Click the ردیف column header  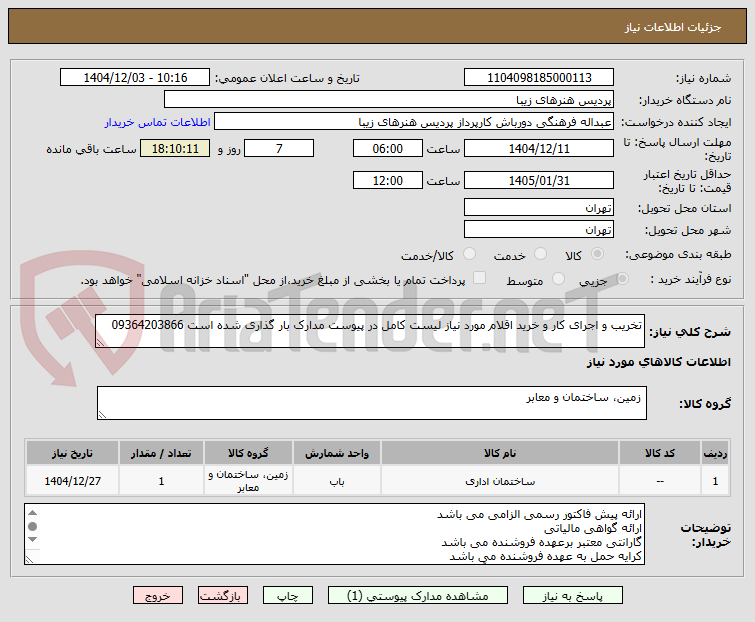pyautogui.click(x=715, y=453)
